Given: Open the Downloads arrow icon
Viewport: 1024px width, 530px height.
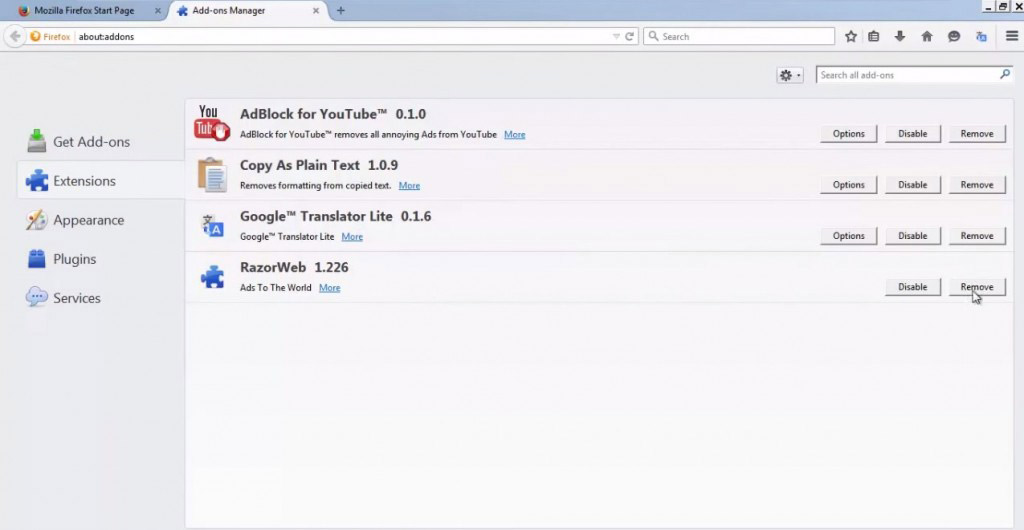Looking at the screenshot, I should pos(900,36).
